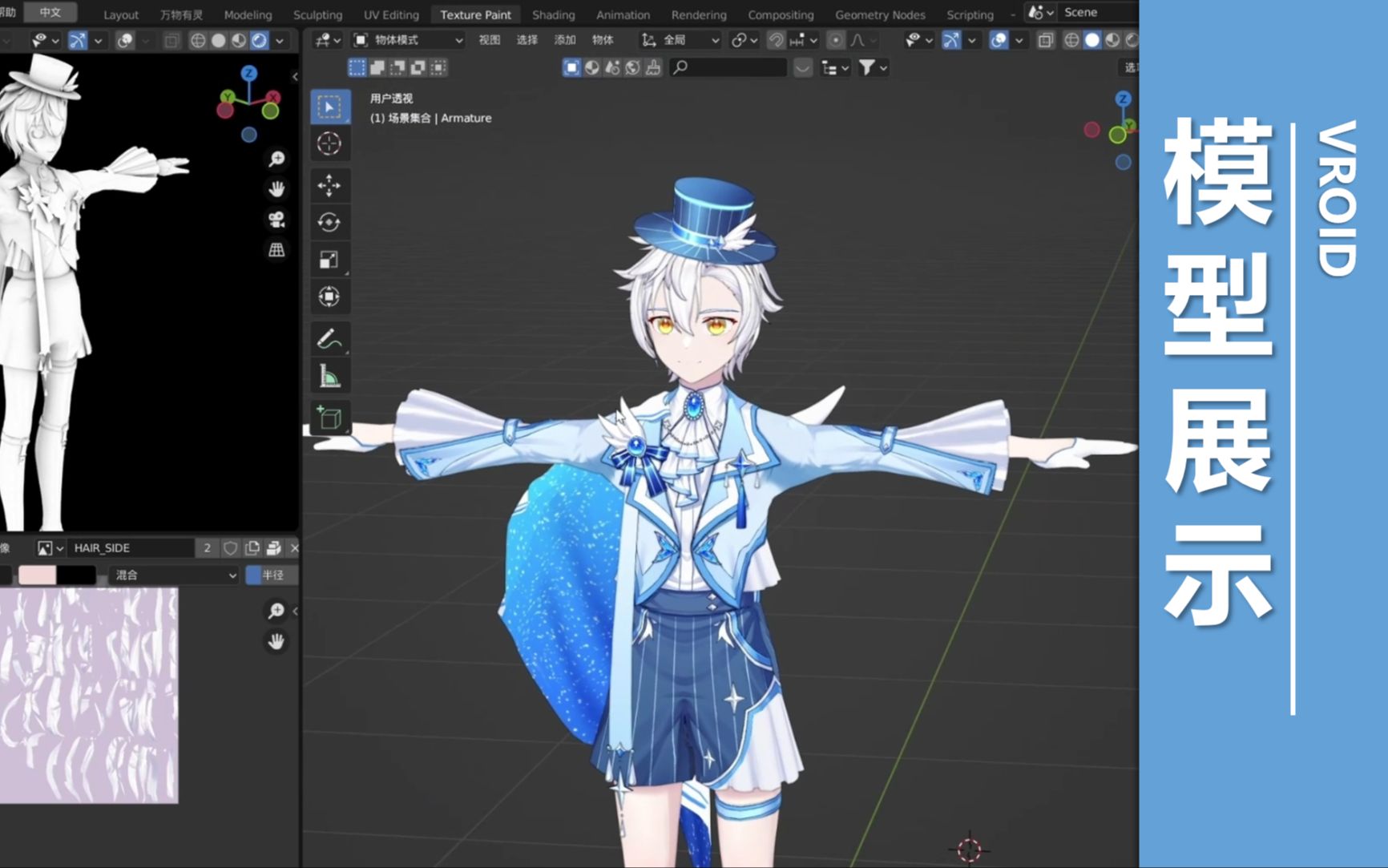1388x868 pixels.
Task: Pick the pink primary brush color swatch
Action: [x=37, y=575]
